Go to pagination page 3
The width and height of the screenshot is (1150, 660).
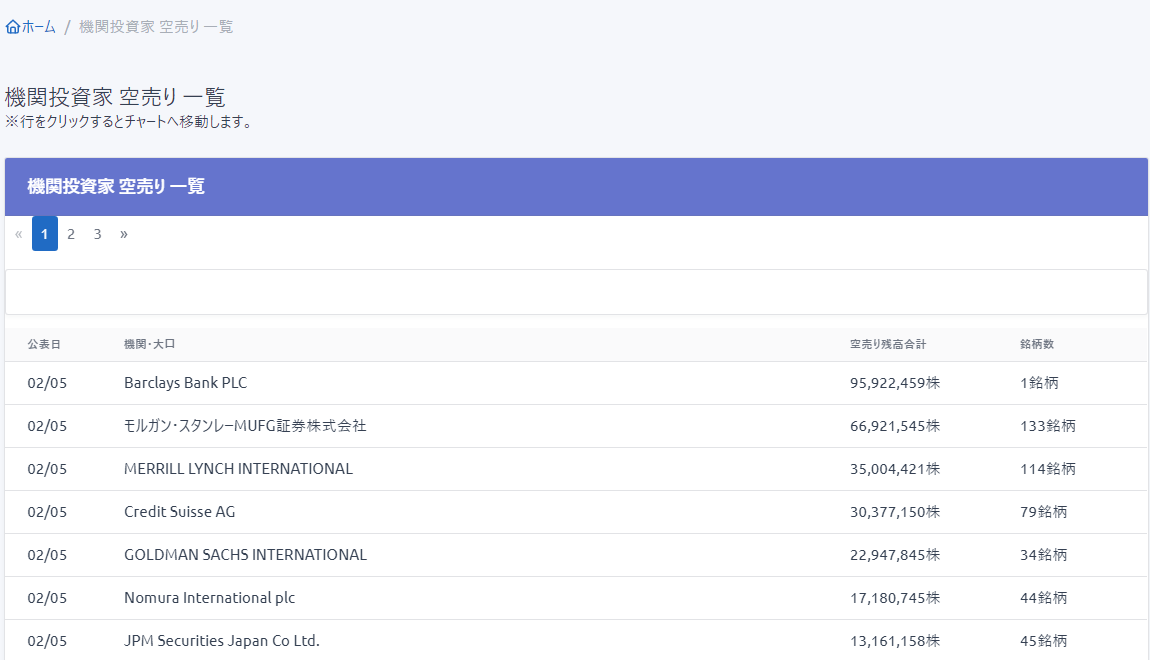tap(97, 234)
